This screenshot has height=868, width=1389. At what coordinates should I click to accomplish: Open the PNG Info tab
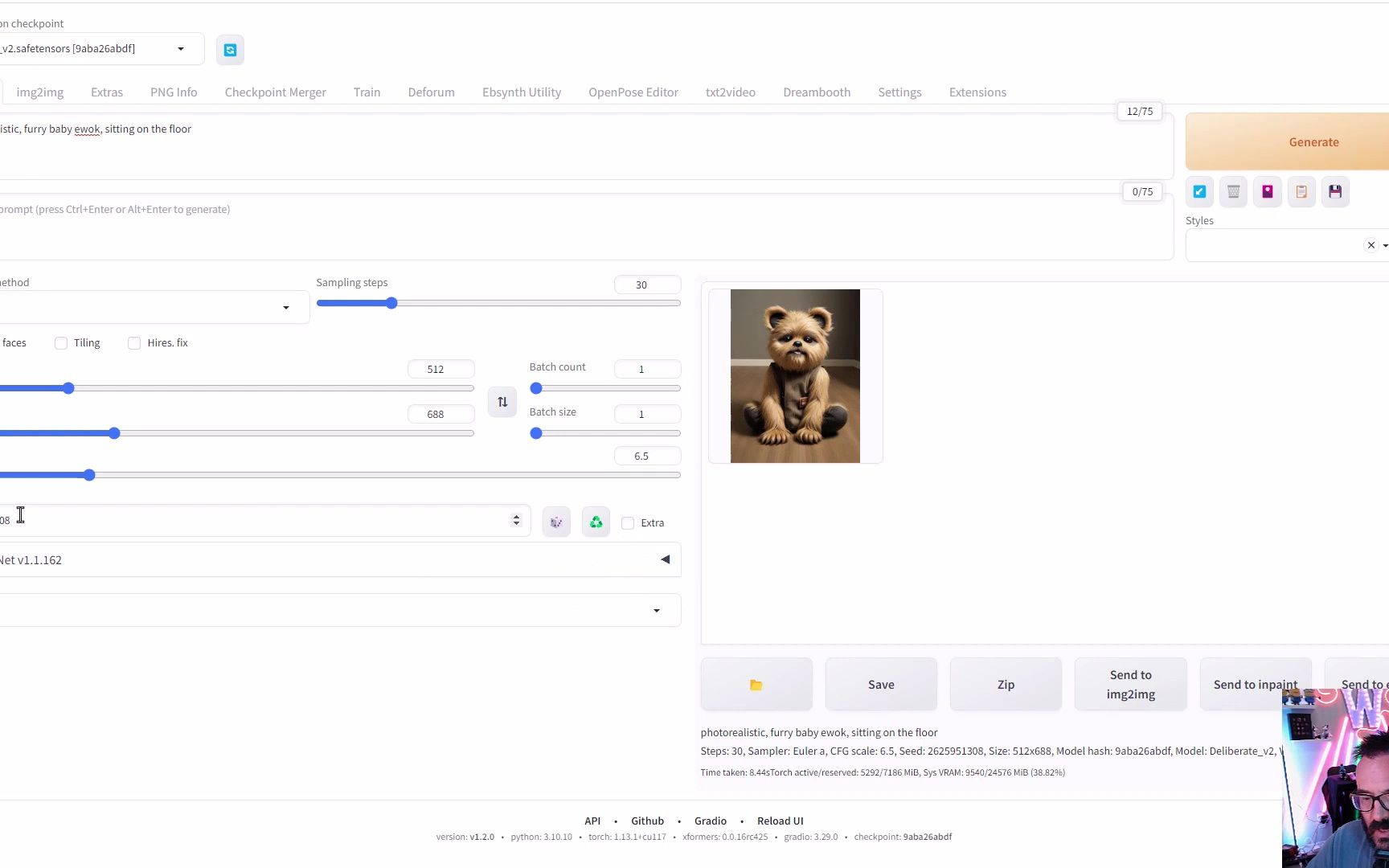(x=174, y=92)
